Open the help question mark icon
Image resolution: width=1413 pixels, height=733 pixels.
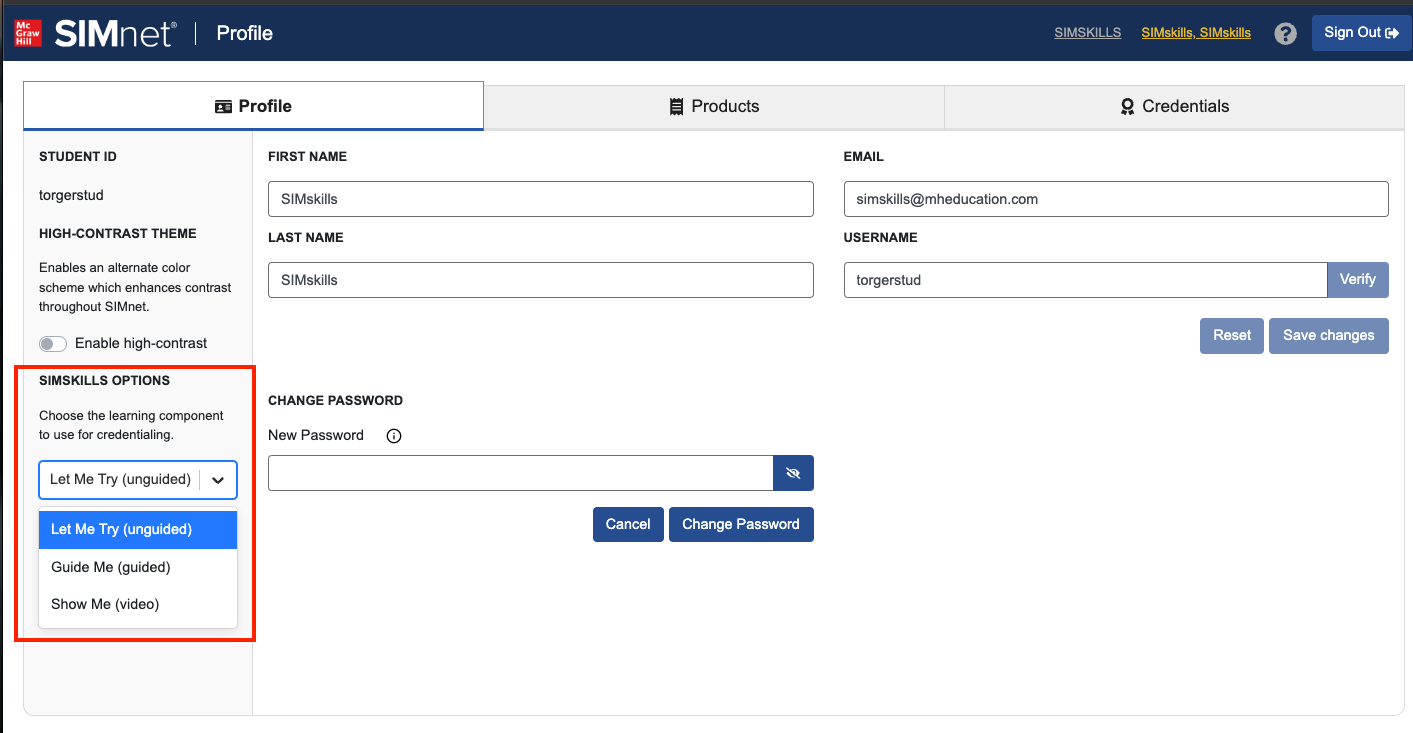(x=1285, y=33)
